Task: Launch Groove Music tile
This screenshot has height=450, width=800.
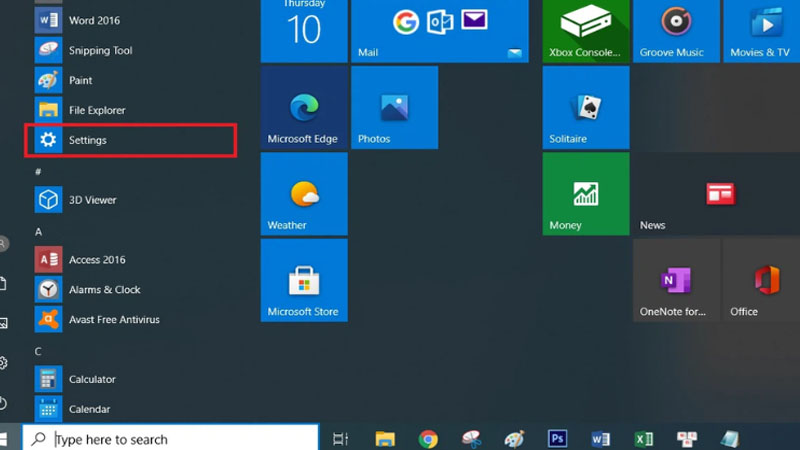Action: tap(676, 31)
